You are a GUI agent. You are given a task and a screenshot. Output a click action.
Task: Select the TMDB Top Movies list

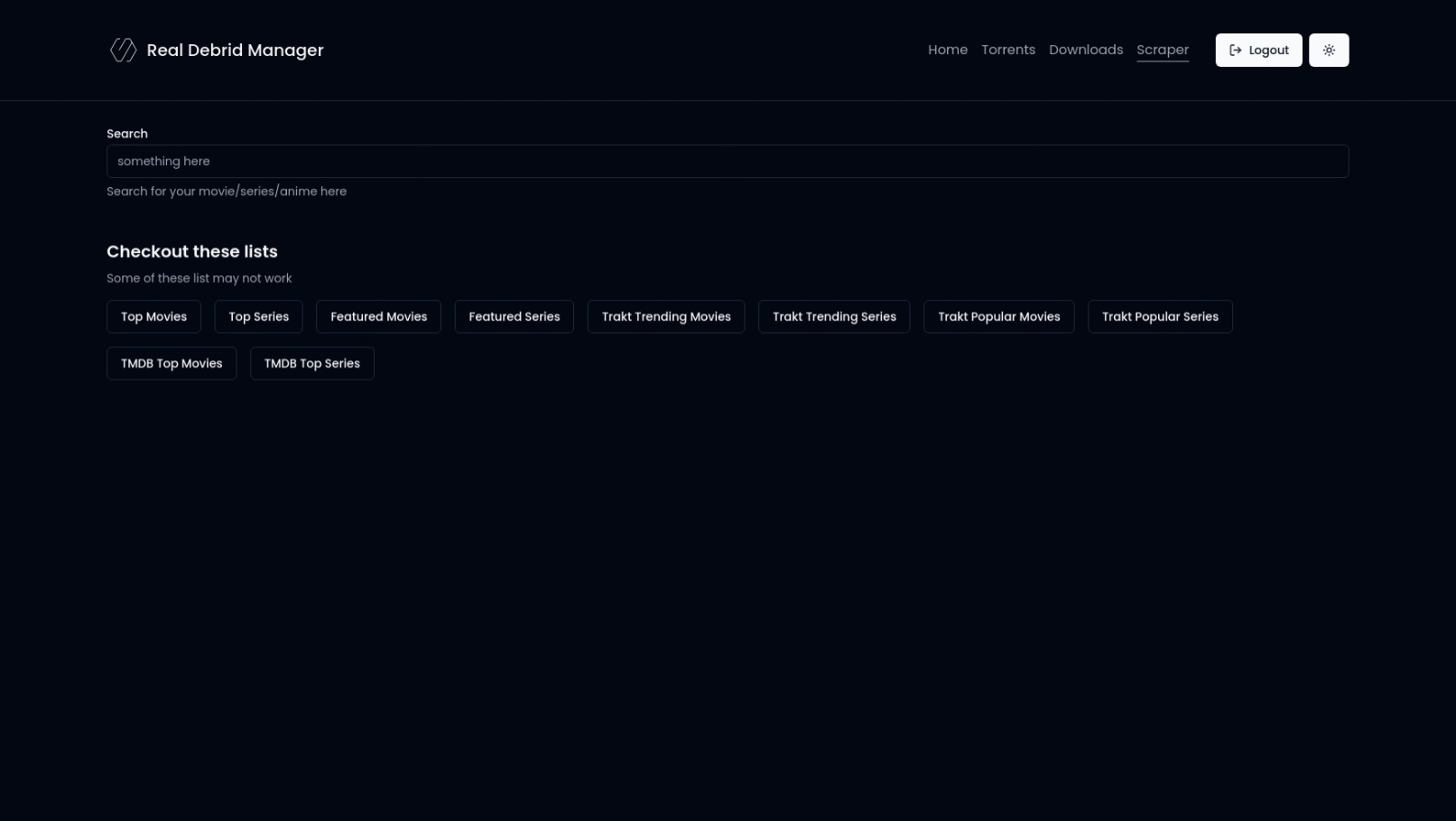coord(172,363)
